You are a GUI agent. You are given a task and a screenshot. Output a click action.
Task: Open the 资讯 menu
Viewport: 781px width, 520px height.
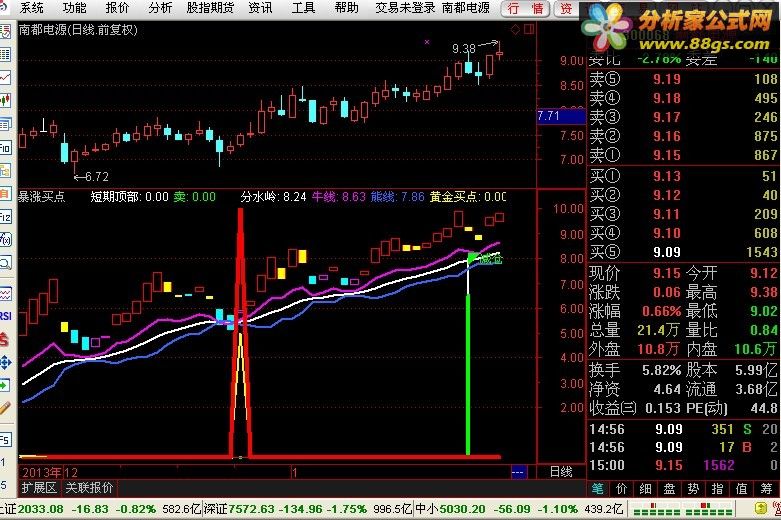coord(260,7)
